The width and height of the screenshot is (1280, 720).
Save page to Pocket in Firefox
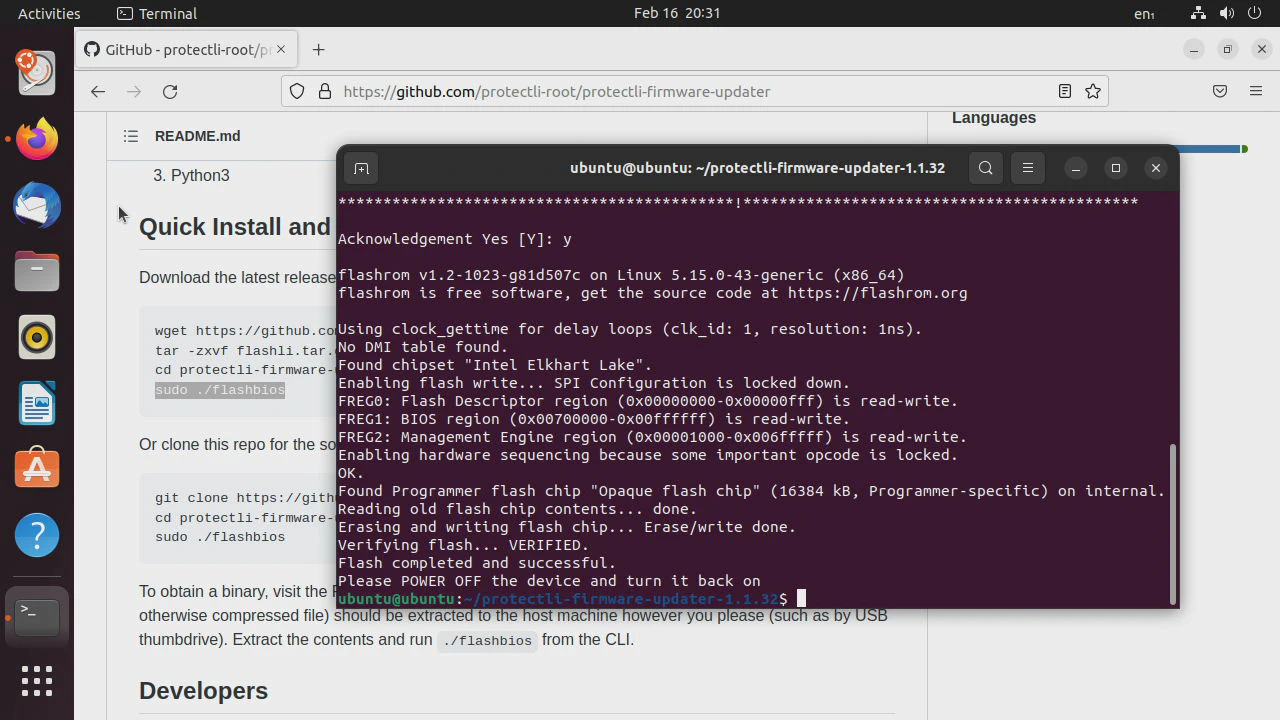(1220, 91)
